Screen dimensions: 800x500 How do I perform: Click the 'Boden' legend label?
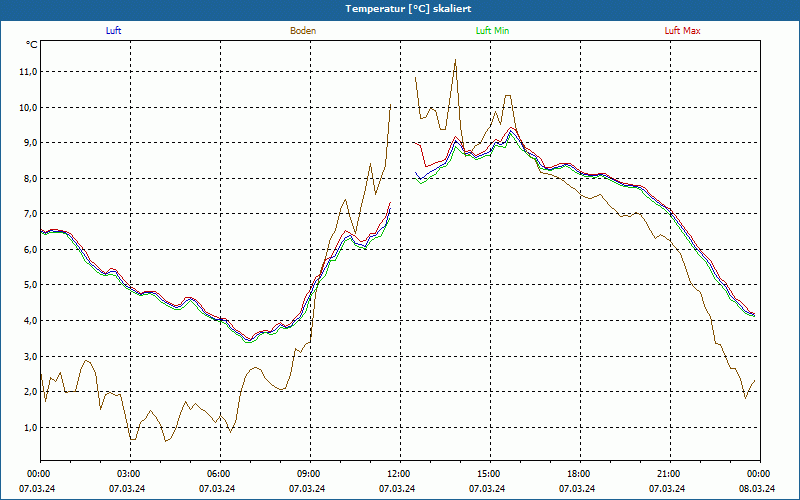(303, 31)
